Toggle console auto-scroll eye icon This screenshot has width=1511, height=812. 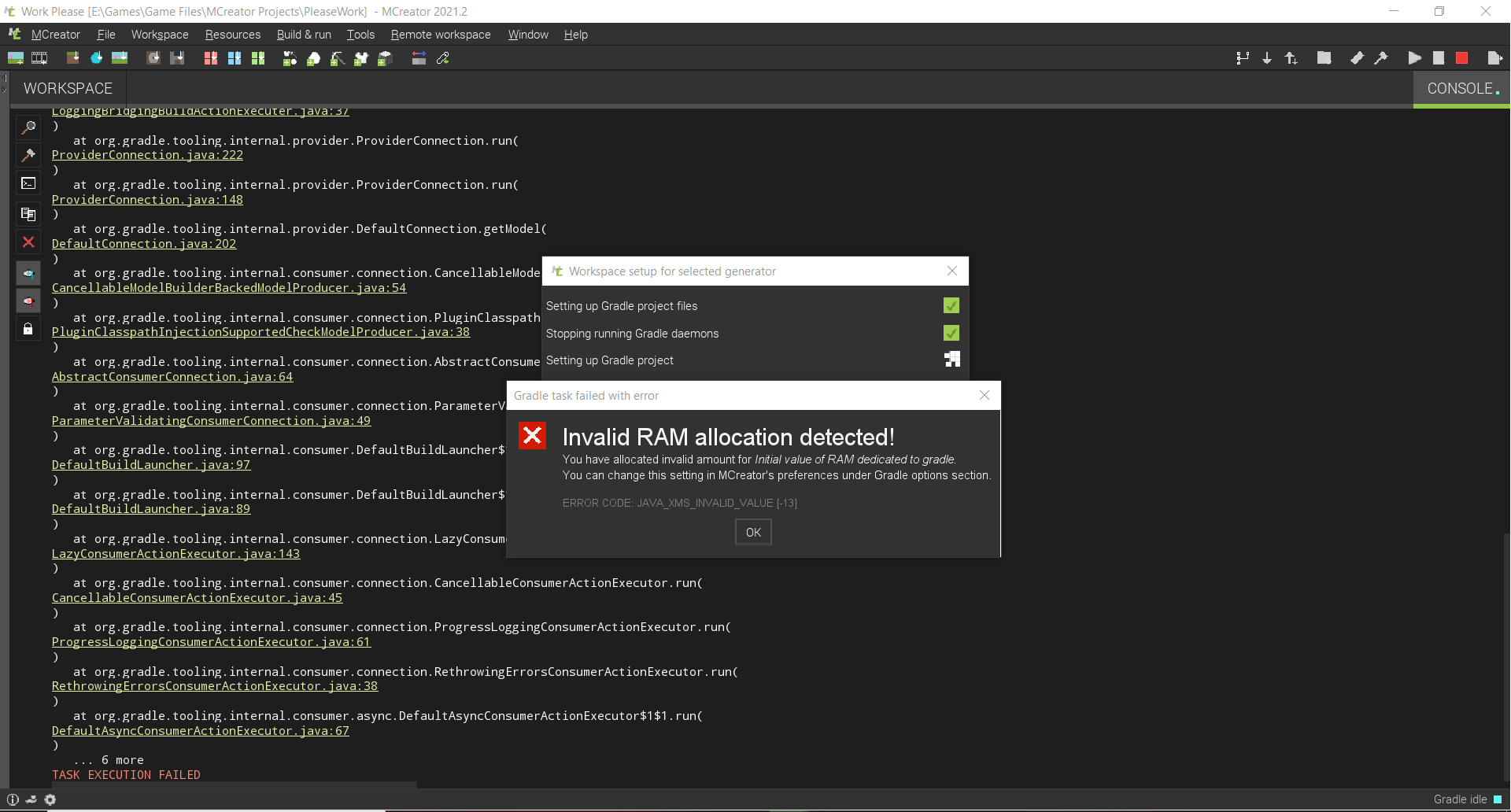pyautogui.click(x=28, y=273)
